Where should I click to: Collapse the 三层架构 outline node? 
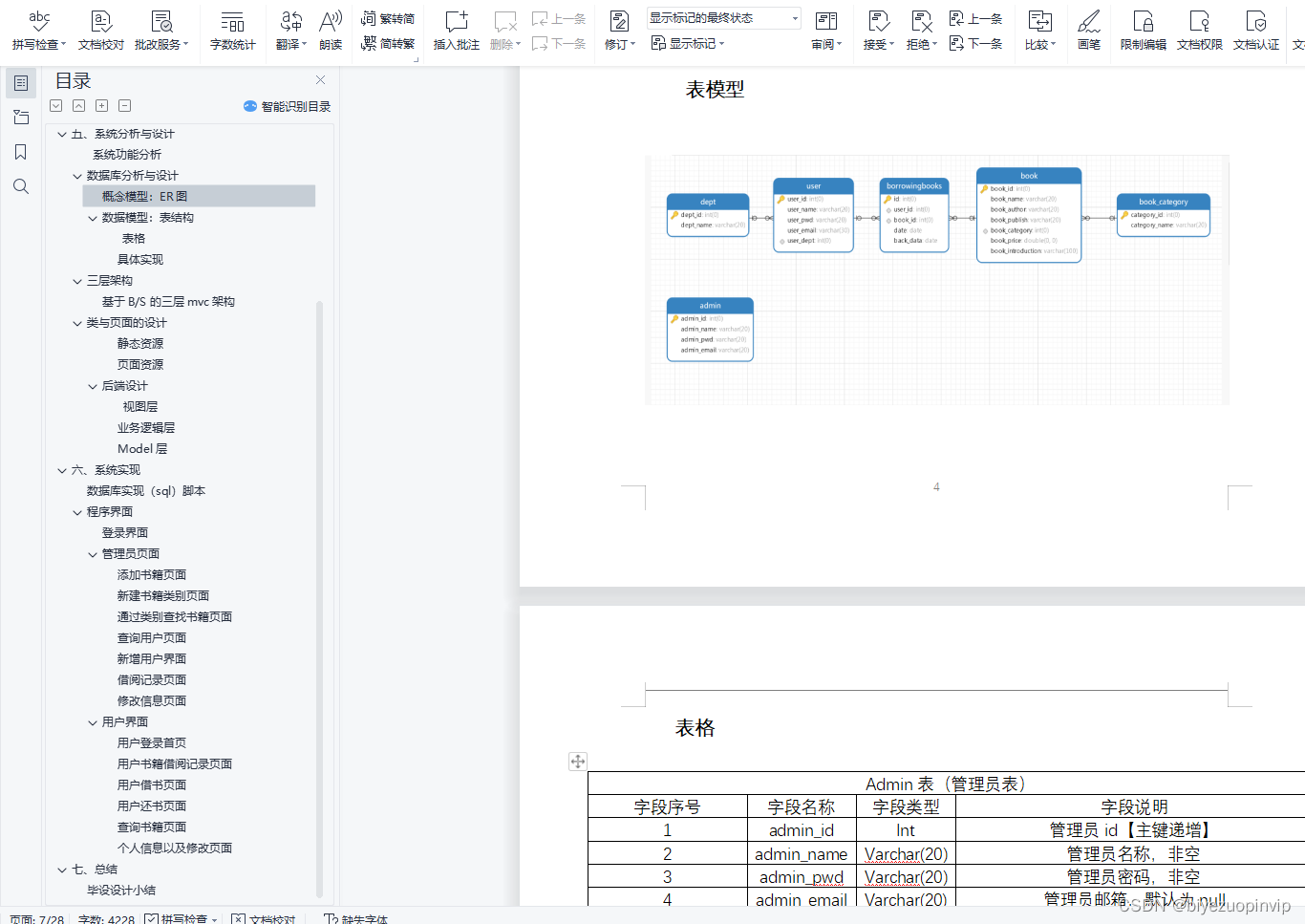point(77,282)
